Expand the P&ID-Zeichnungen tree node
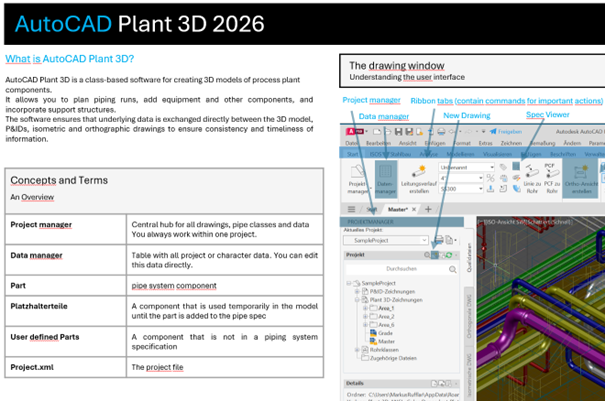 [x=357, y=291]
